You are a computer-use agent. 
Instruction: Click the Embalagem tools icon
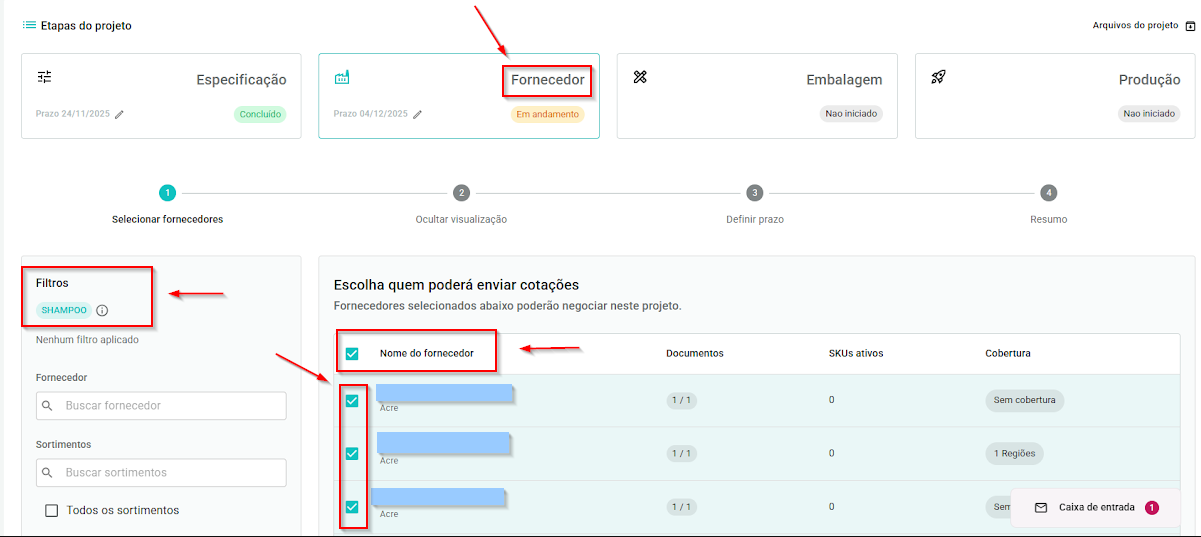pos(640,77)
